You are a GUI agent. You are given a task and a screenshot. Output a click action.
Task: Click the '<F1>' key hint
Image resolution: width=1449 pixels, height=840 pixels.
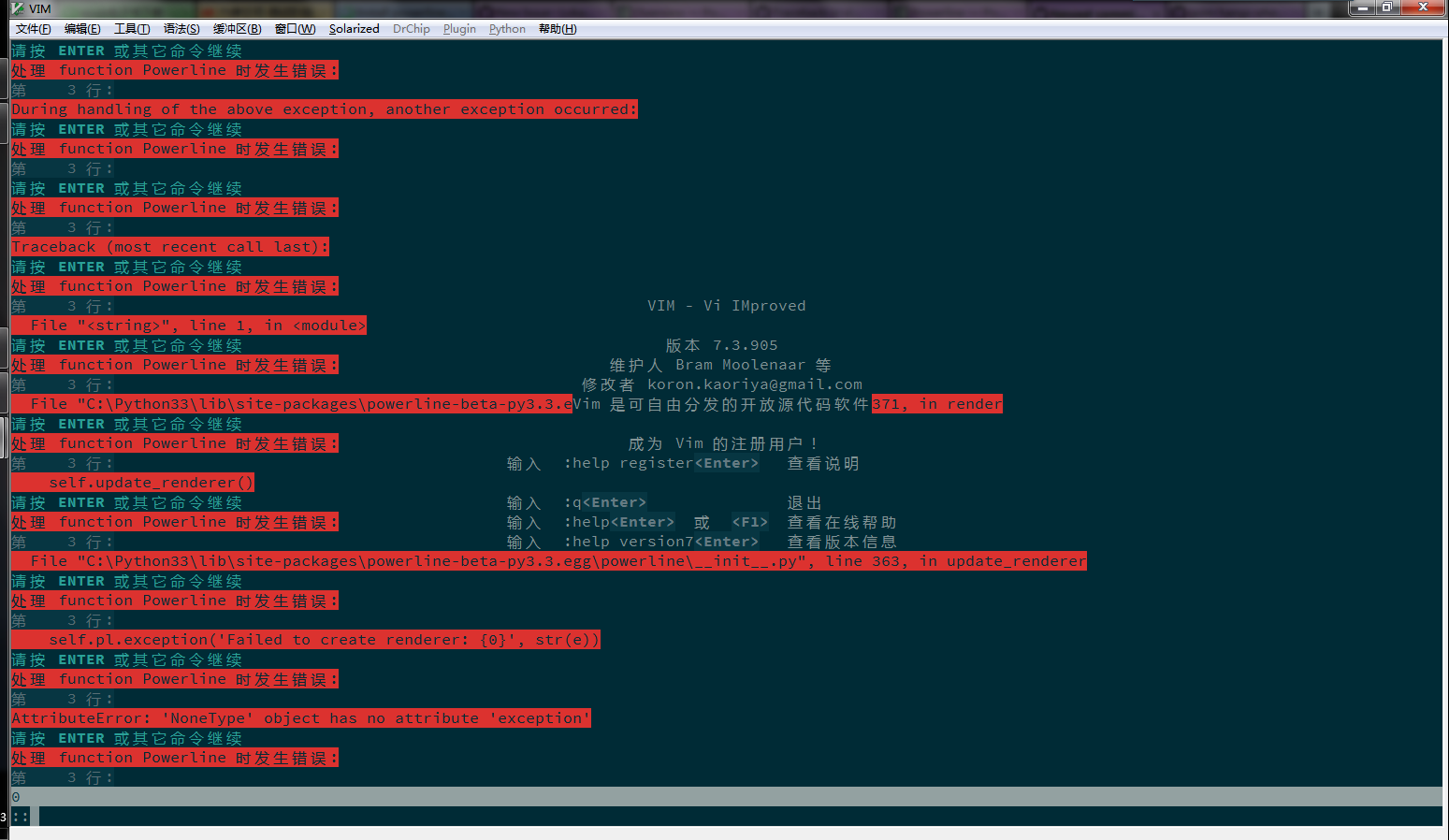pos(750,522)
